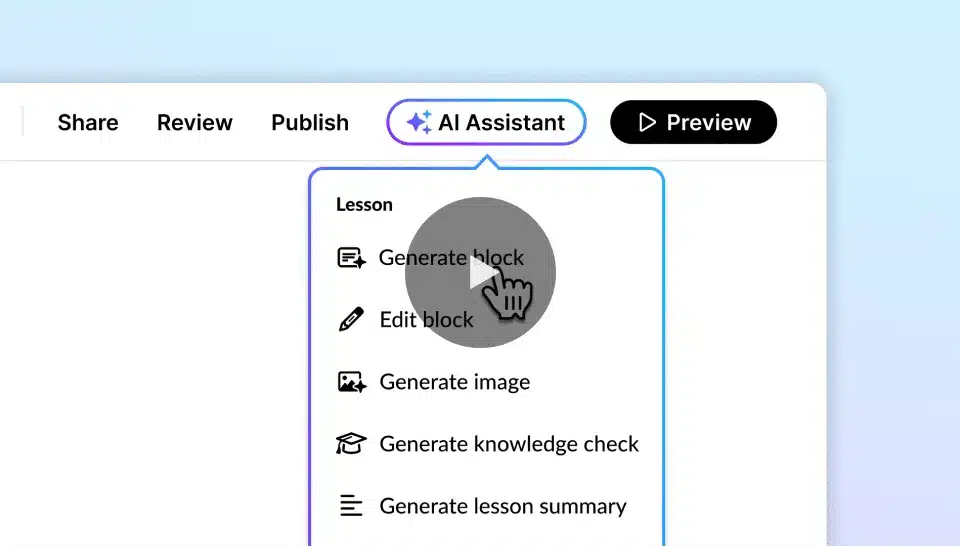Click the lines icon for lesson summary
The height and width of the screenshot is (547, 960).
pos(351,506)
